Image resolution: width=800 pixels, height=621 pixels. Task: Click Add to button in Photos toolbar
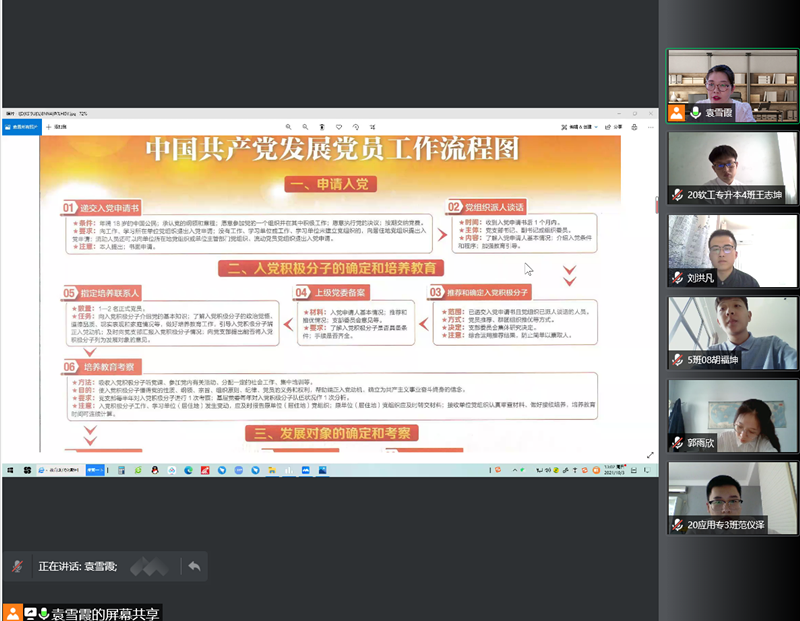coord(57,127)
